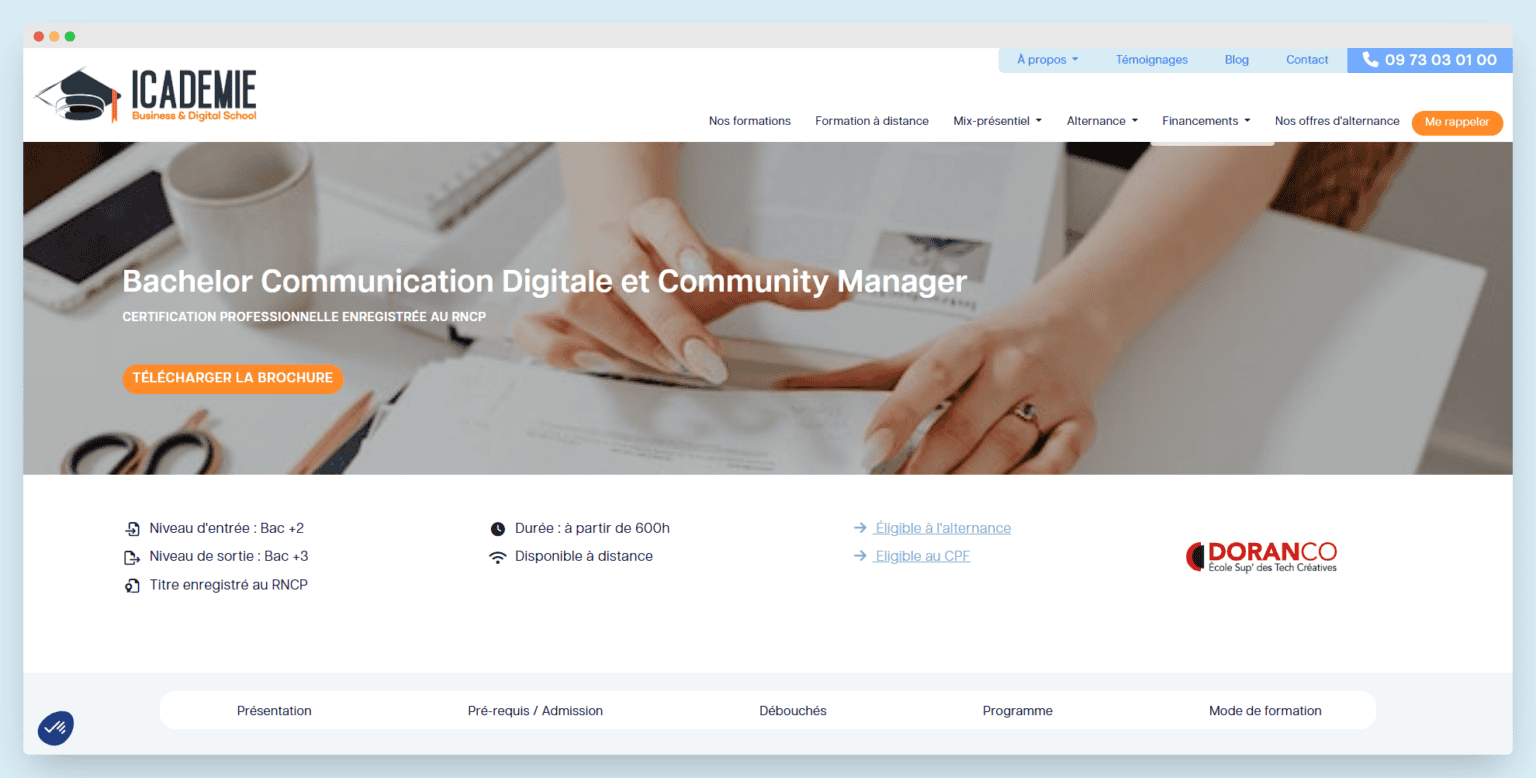The width and height of the screenshot is (1536, 778).
Task: Click the phone icon beside 09 73 03 01 00
Action: click(1369, 60)
